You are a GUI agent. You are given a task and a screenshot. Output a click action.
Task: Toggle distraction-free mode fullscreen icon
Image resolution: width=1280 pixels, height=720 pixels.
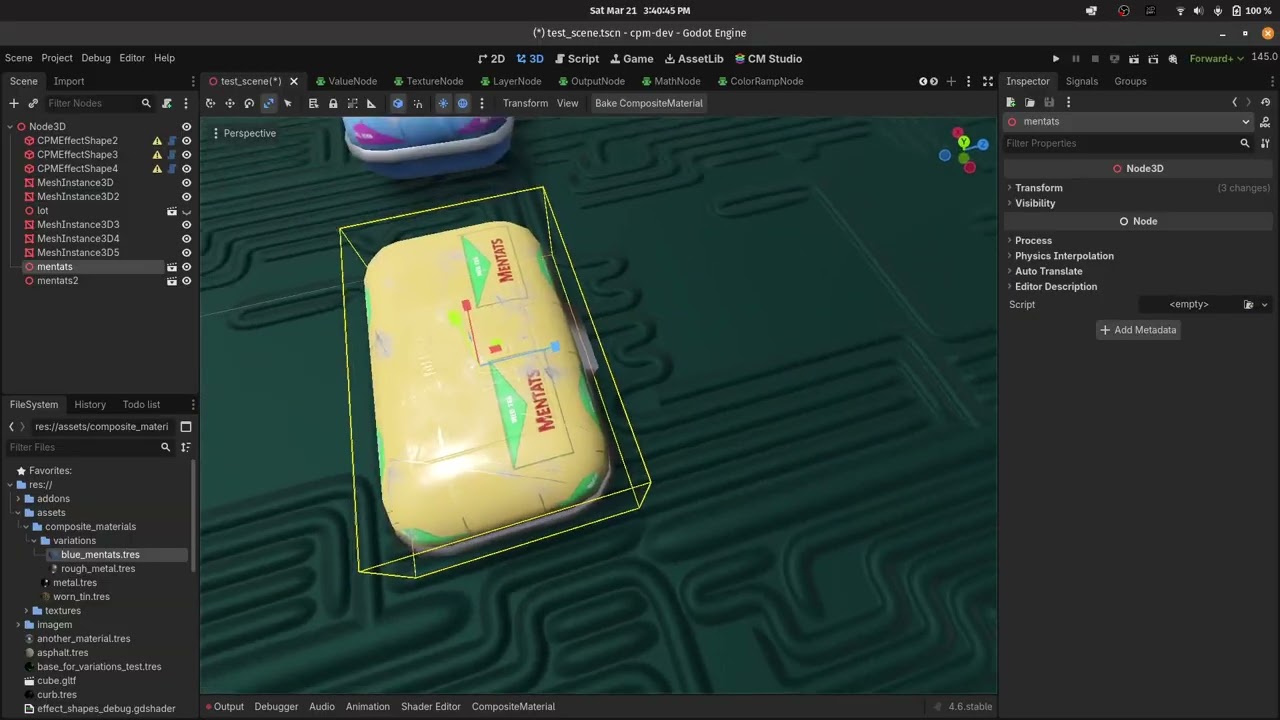[x=988, y=81]
